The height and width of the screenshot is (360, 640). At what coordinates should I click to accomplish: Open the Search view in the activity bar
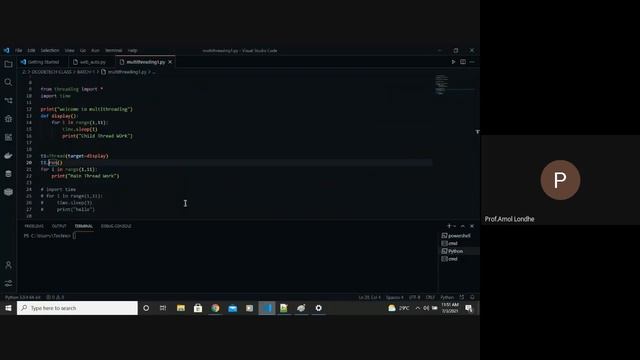(x=8, y=82)
